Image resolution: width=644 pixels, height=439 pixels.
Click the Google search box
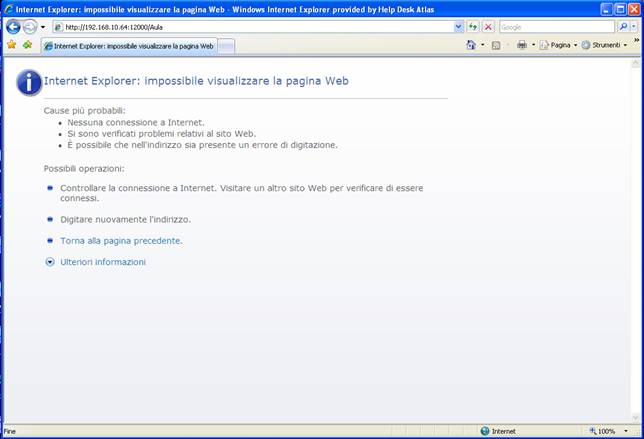coord(557,27)
